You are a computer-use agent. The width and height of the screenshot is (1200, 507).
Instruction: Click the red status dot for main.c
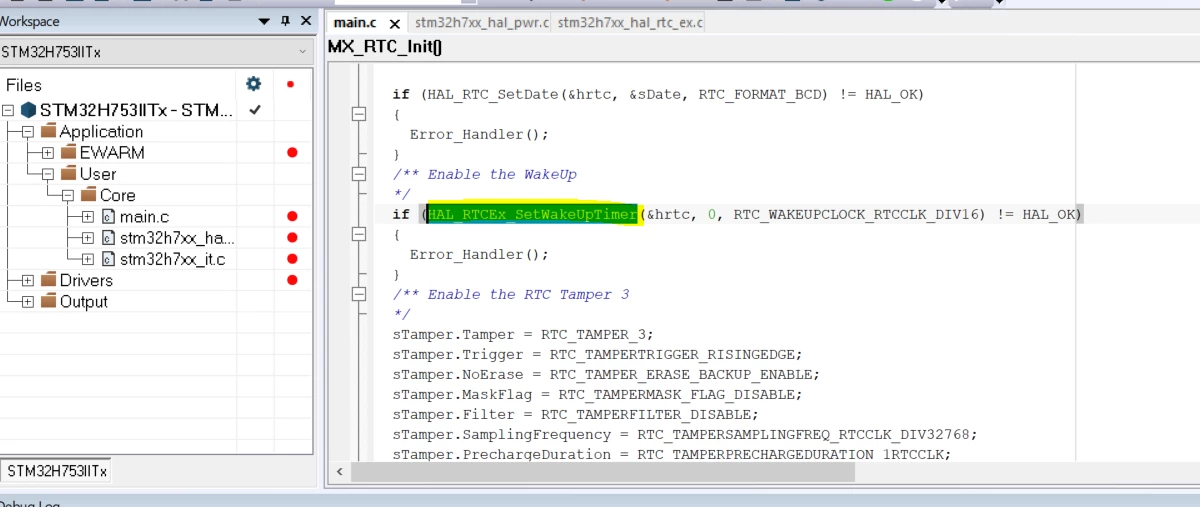(x=292, y=217)
